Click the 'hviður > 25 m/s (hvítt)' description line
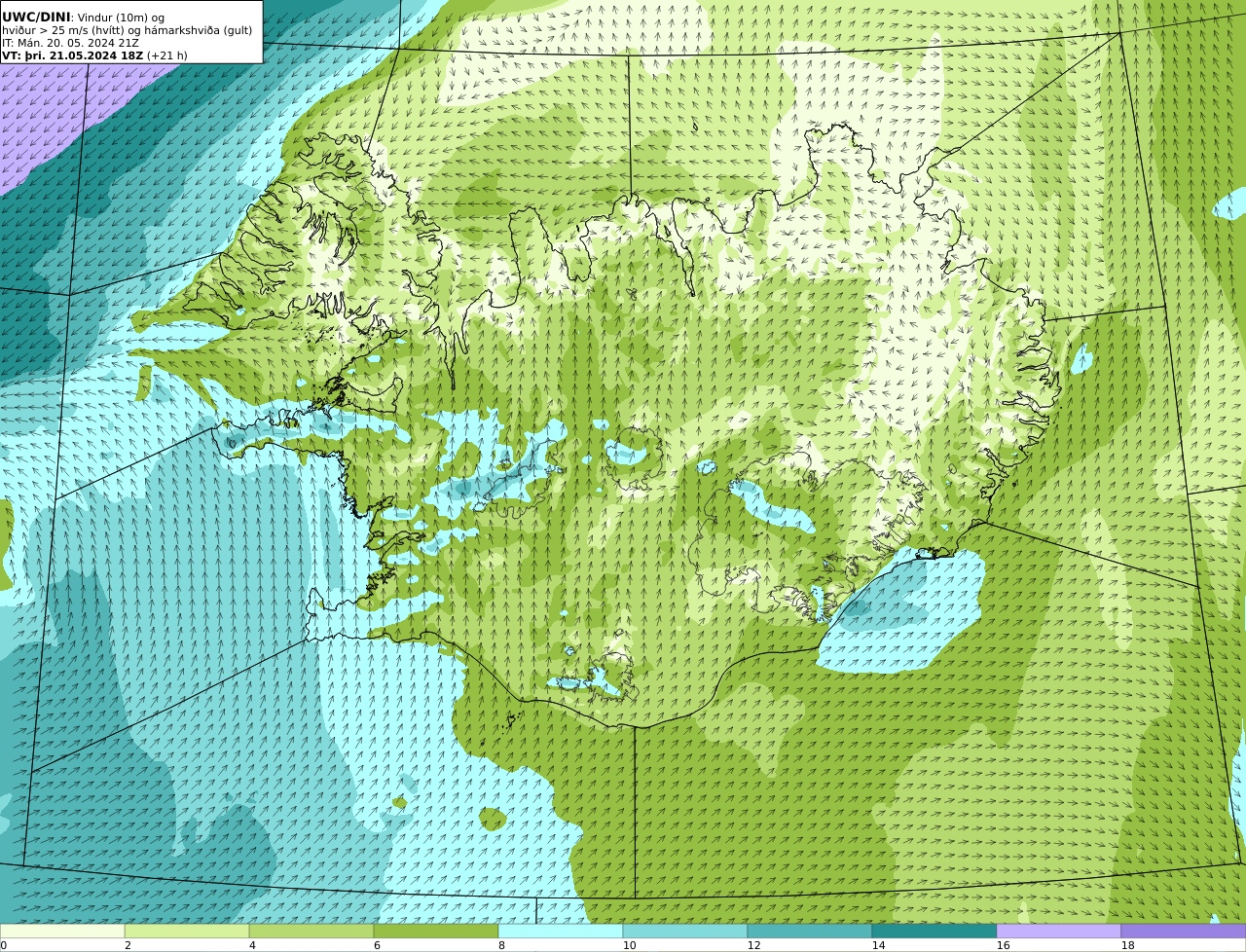The image size is (1246, 952). click(x=127, y=30)
